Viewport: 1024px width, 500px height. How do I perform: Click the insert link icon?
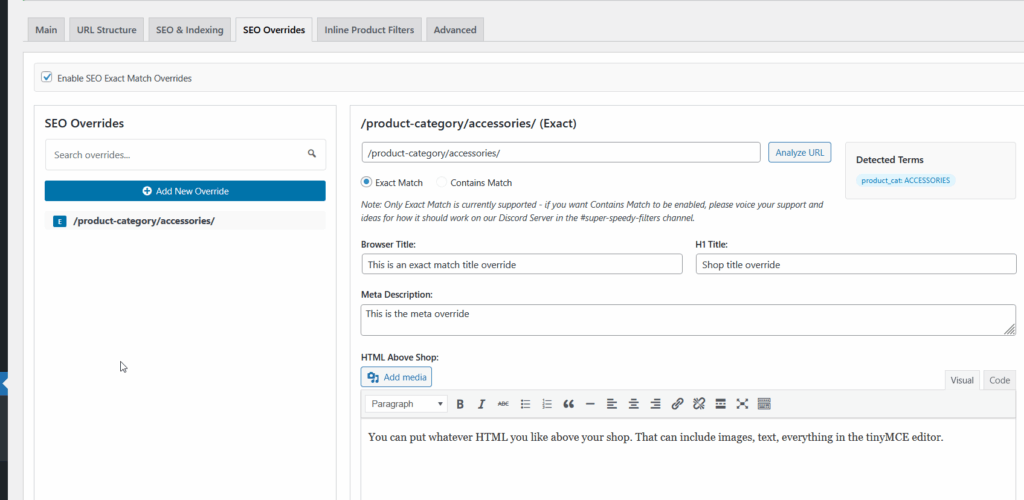677,404
